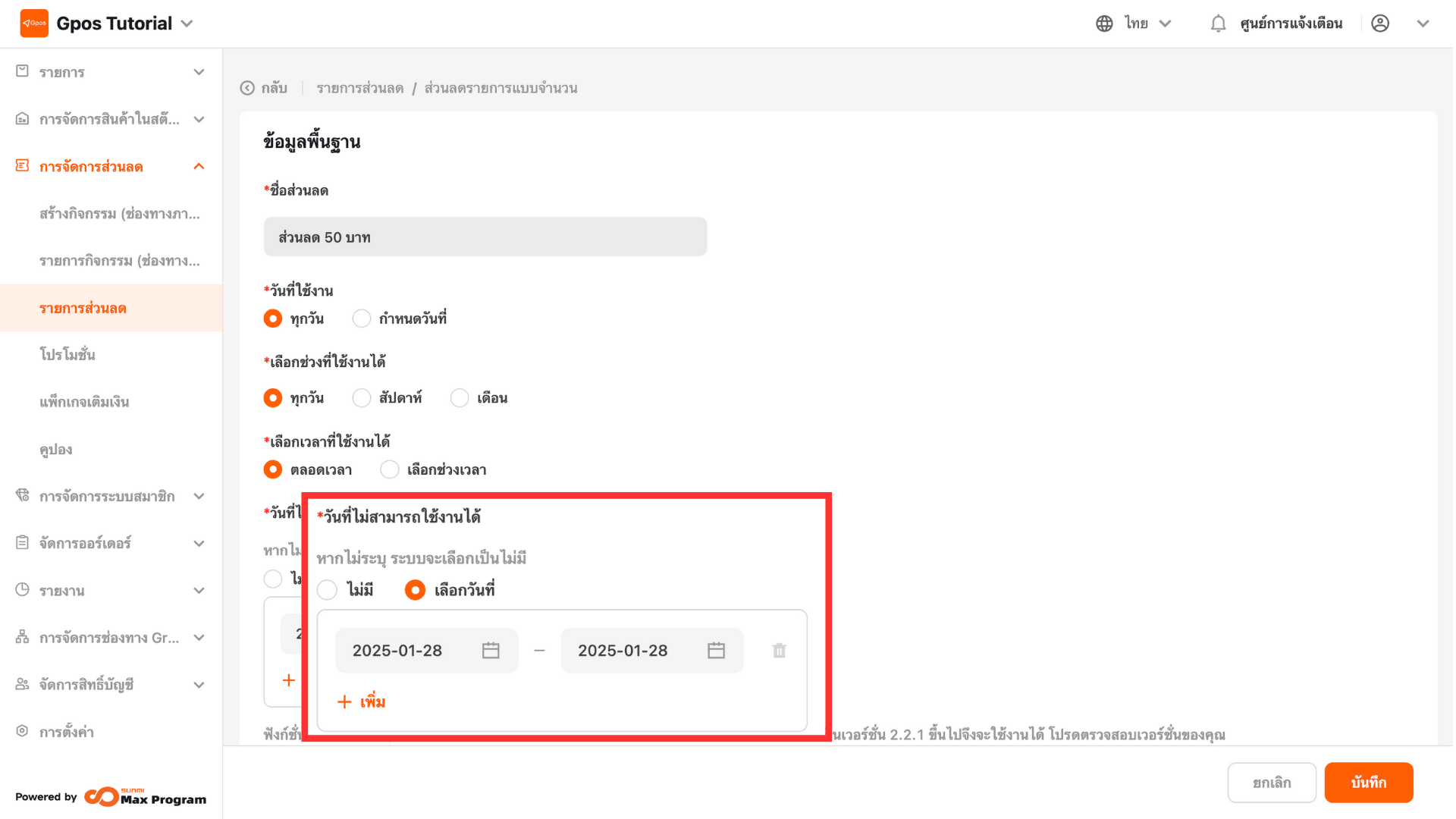Open โปรโมชั่น sidebar menu item
Viewport: 1456px width, 819px height.
(x=67, y=355)
